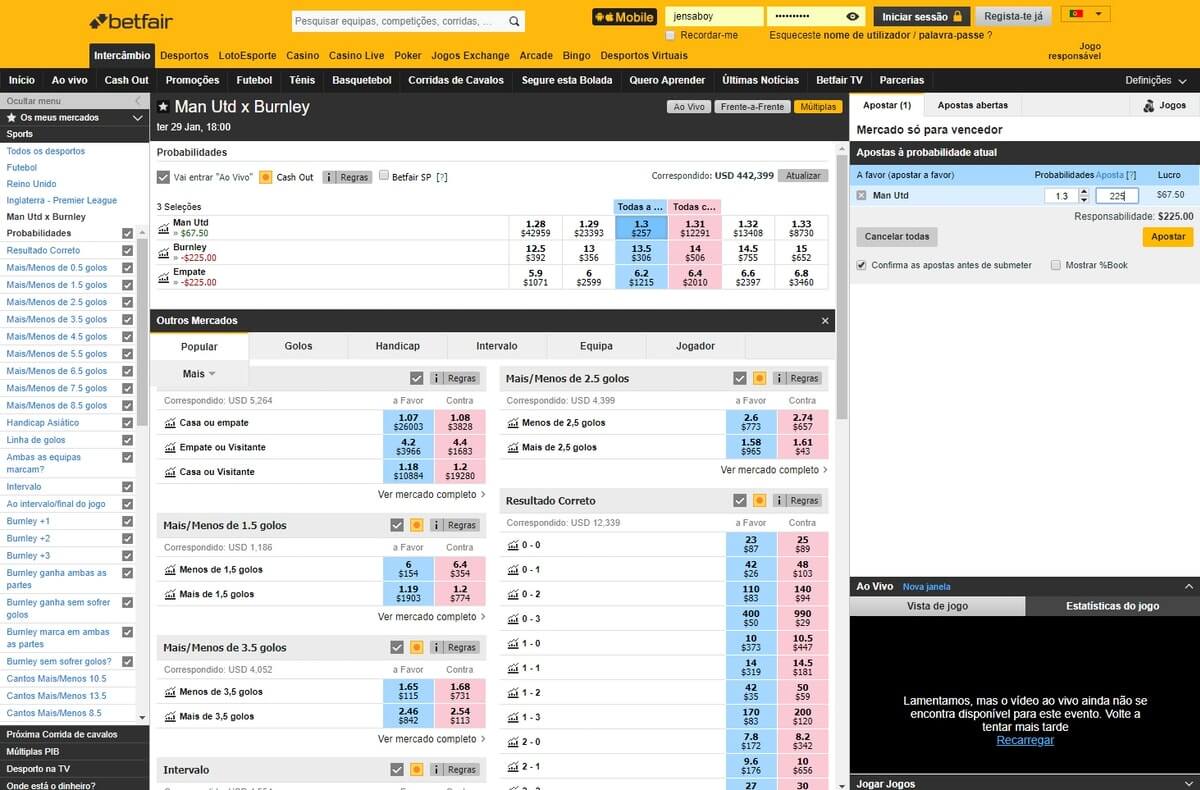Viewport: 1200px width, 790px height.
Task: Click Empate back odds 6.2
Action: click(642, 277)
